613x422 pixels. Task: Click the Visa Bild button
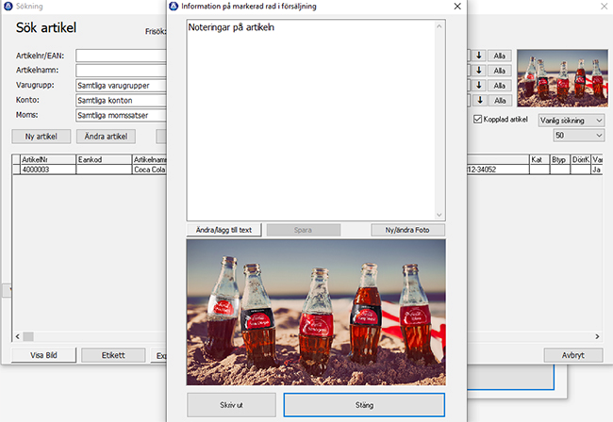click(44, 355)
